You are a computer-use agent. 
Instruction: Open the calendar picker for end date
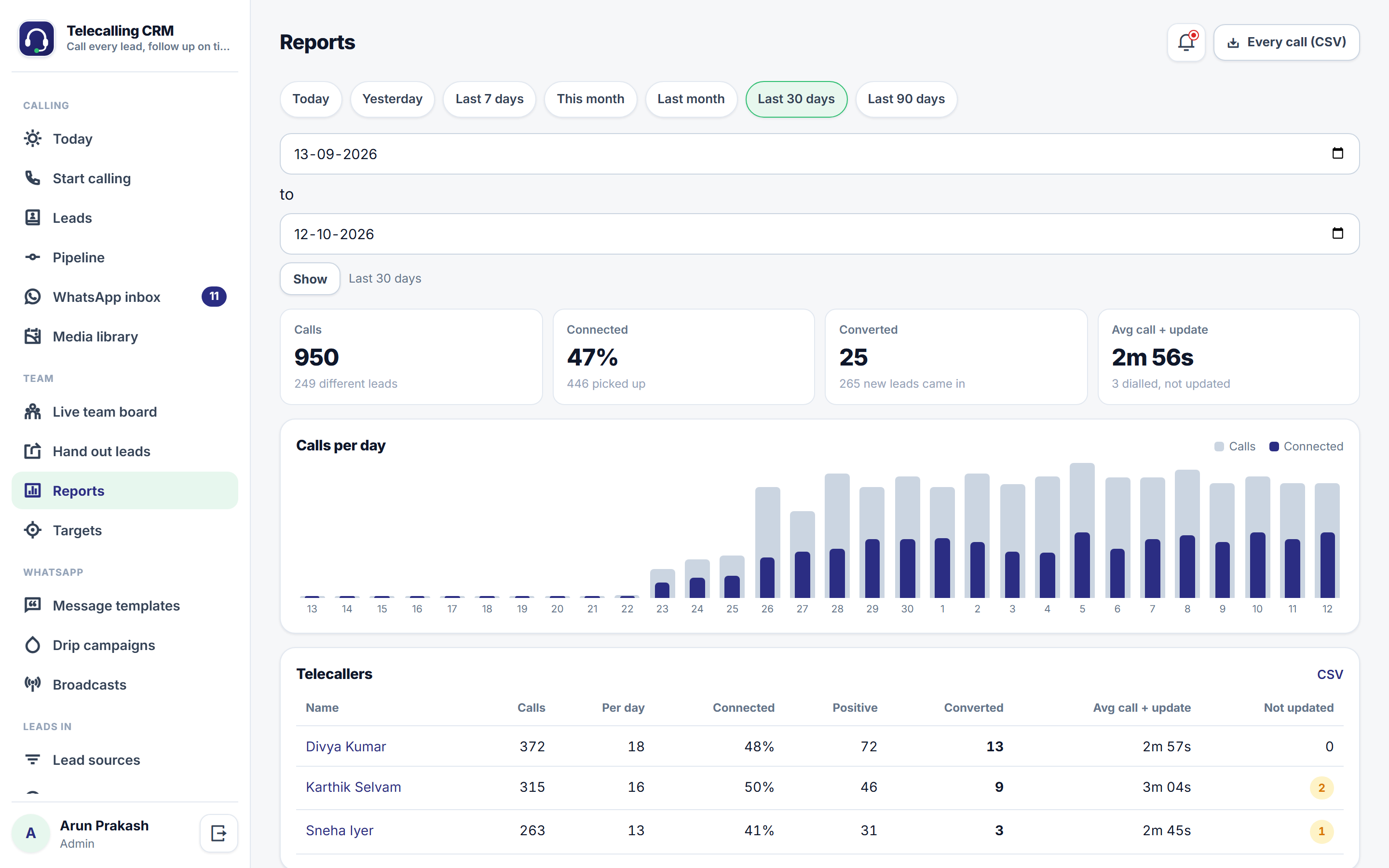tap(1337, 233)
